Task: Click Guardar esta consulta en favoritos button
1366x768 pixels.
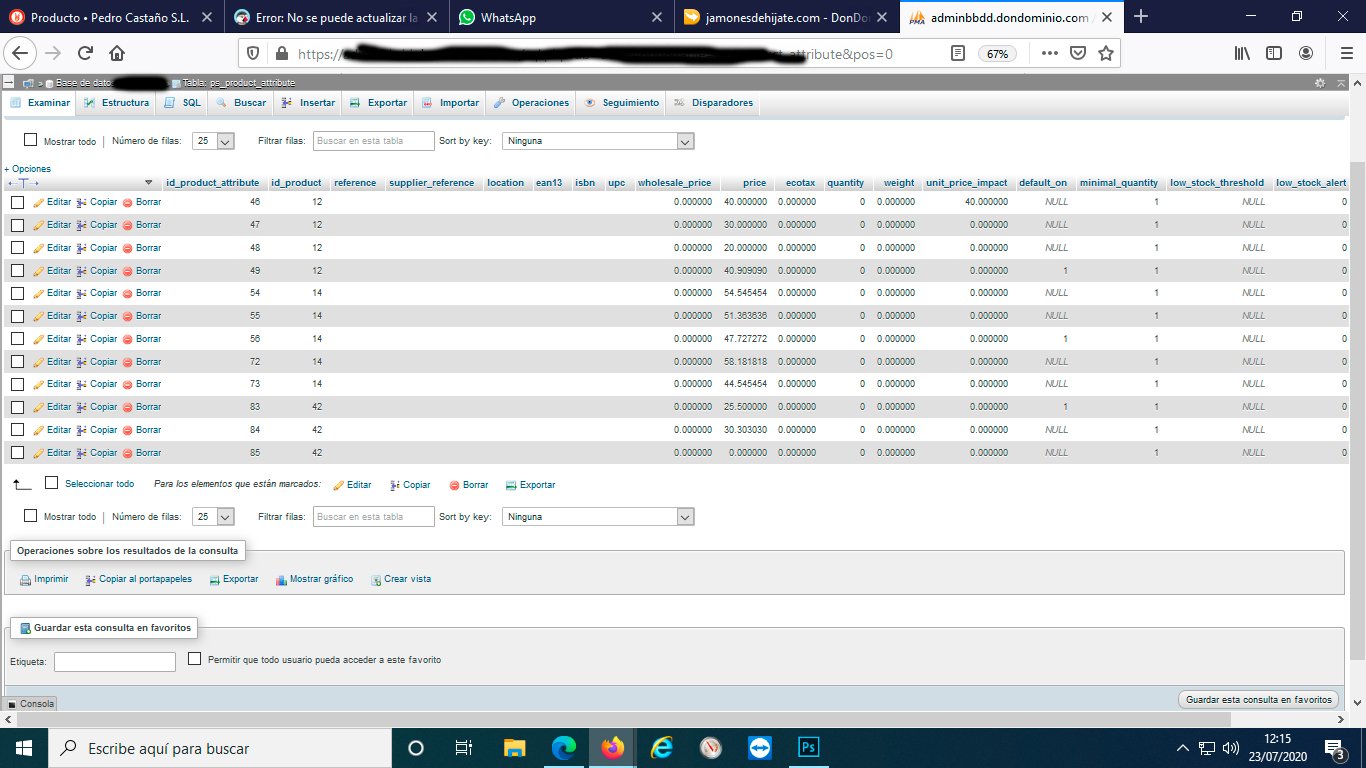Action: (x=1259, y=700)
